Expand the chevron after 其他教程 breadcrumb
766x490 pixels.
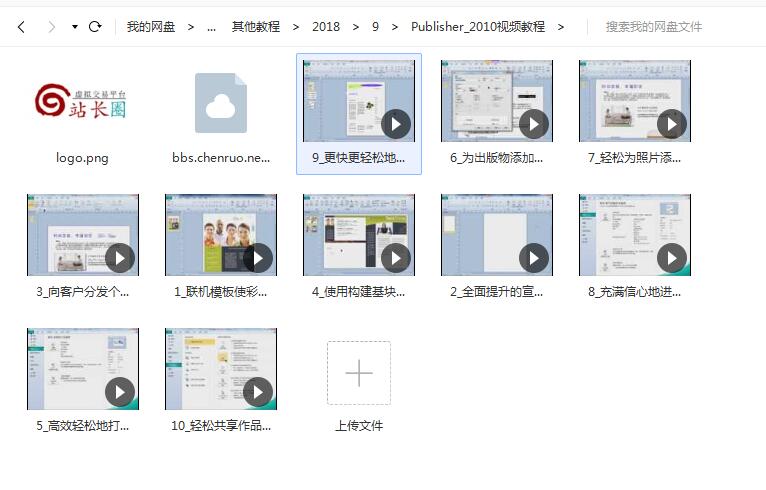pos(296,27)
